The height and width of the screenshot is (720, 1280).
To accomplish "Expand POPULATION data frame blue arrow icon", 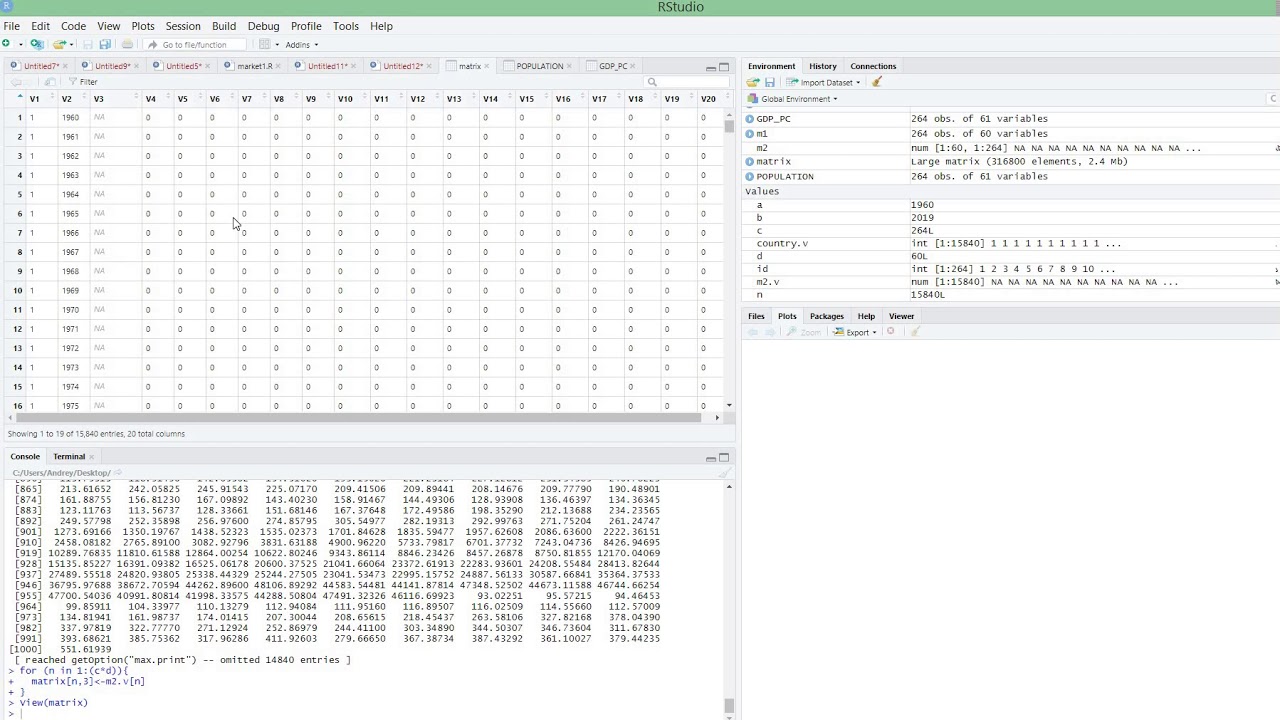I will tap(750, 177).
